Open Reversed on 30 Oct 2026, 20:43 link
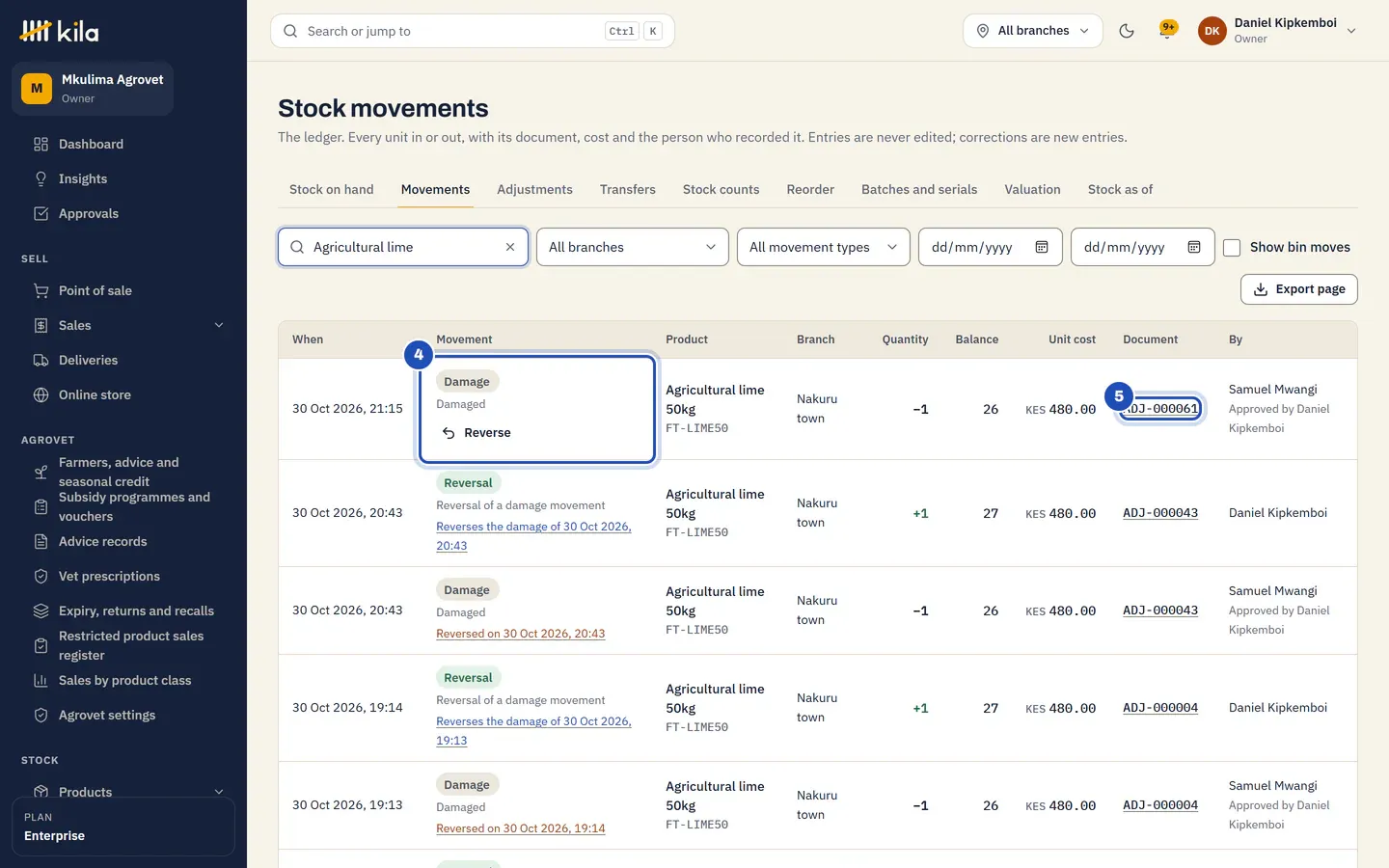The height and width of the screenshot is (868, 1389). [521, 634]
